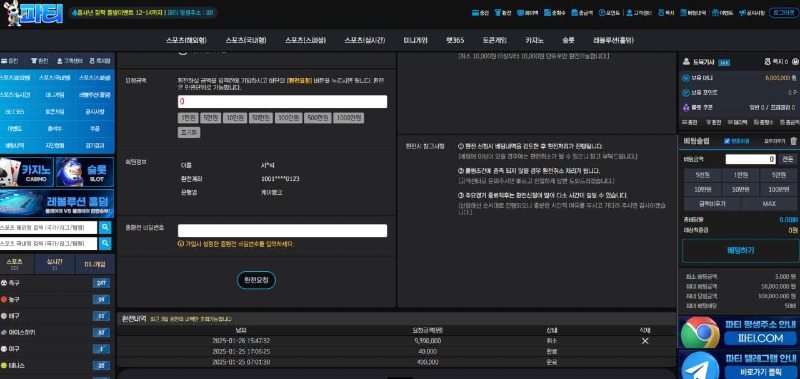The width and height of the screenshot is (800, 379).
Task: Open 슬롯 menu in main navigation
Action: coord(568,40)
